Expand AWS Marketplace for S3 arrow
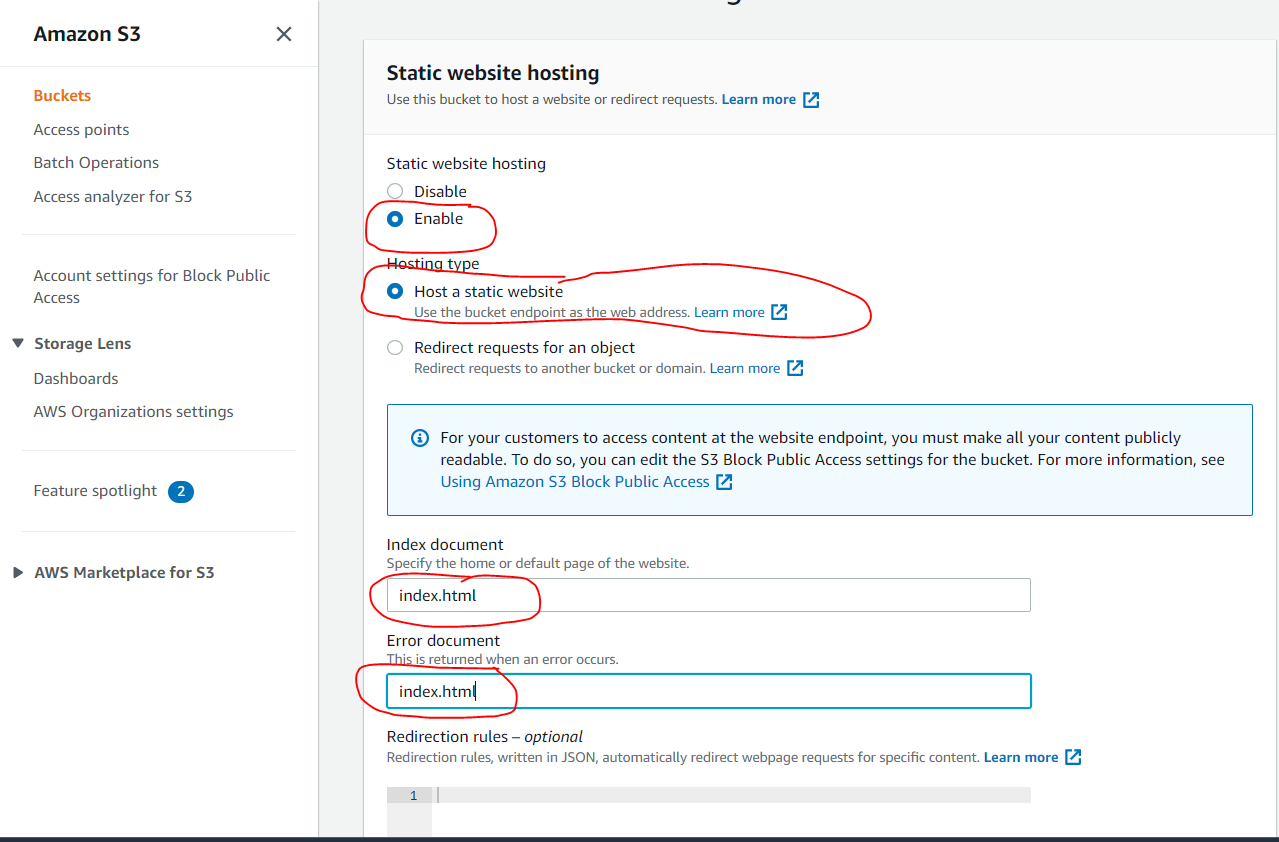Viewport: 1279px width, 842px height. (17, 573)
